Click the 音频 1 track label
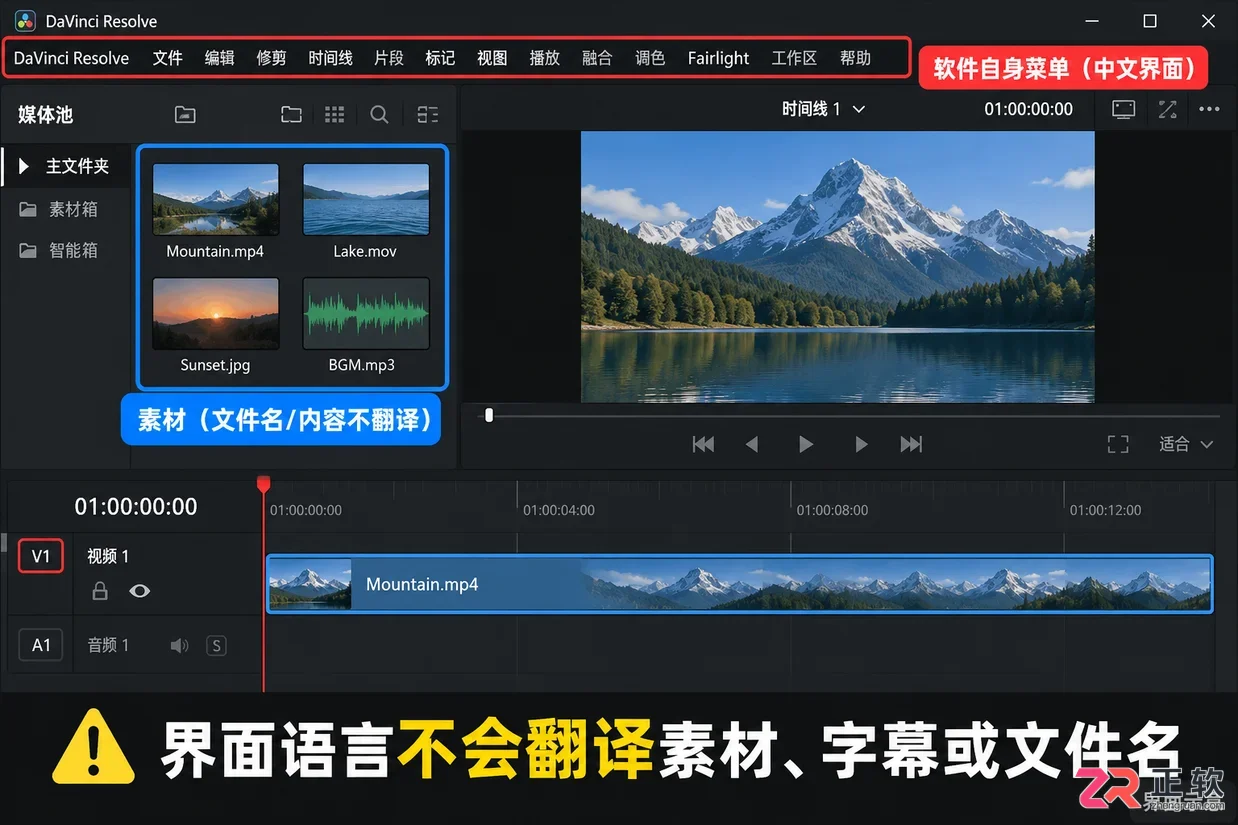The image size is (1238, 825). [x=108, y=645]
